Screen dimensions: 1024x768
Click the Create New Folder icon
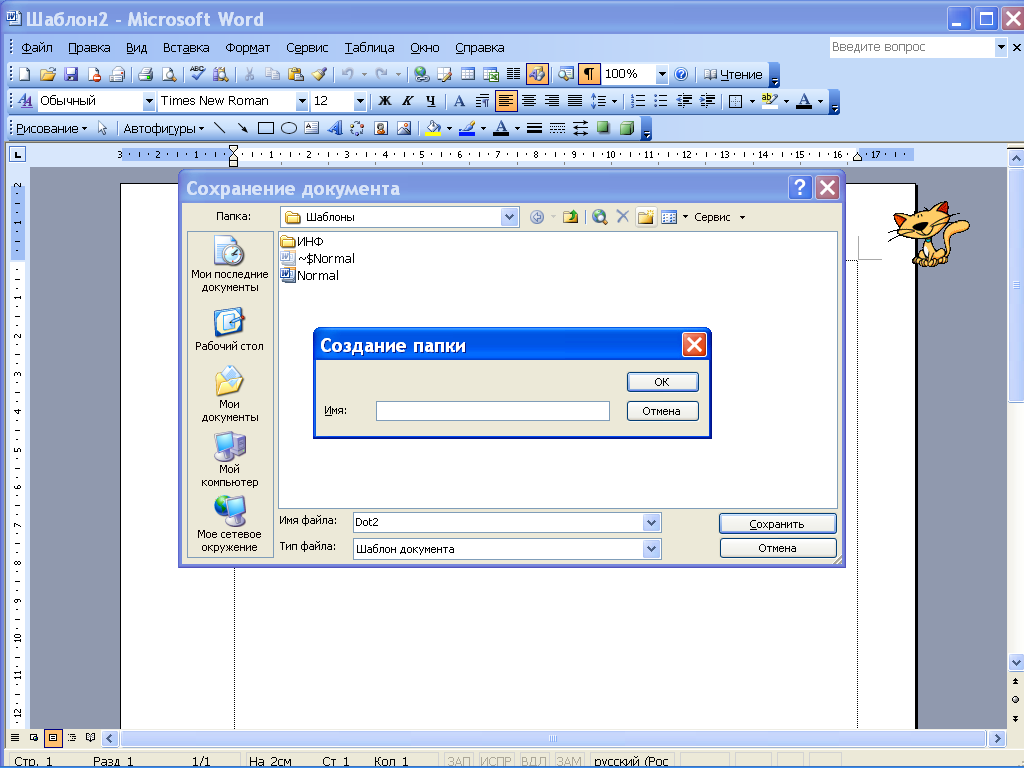[645, 217]
